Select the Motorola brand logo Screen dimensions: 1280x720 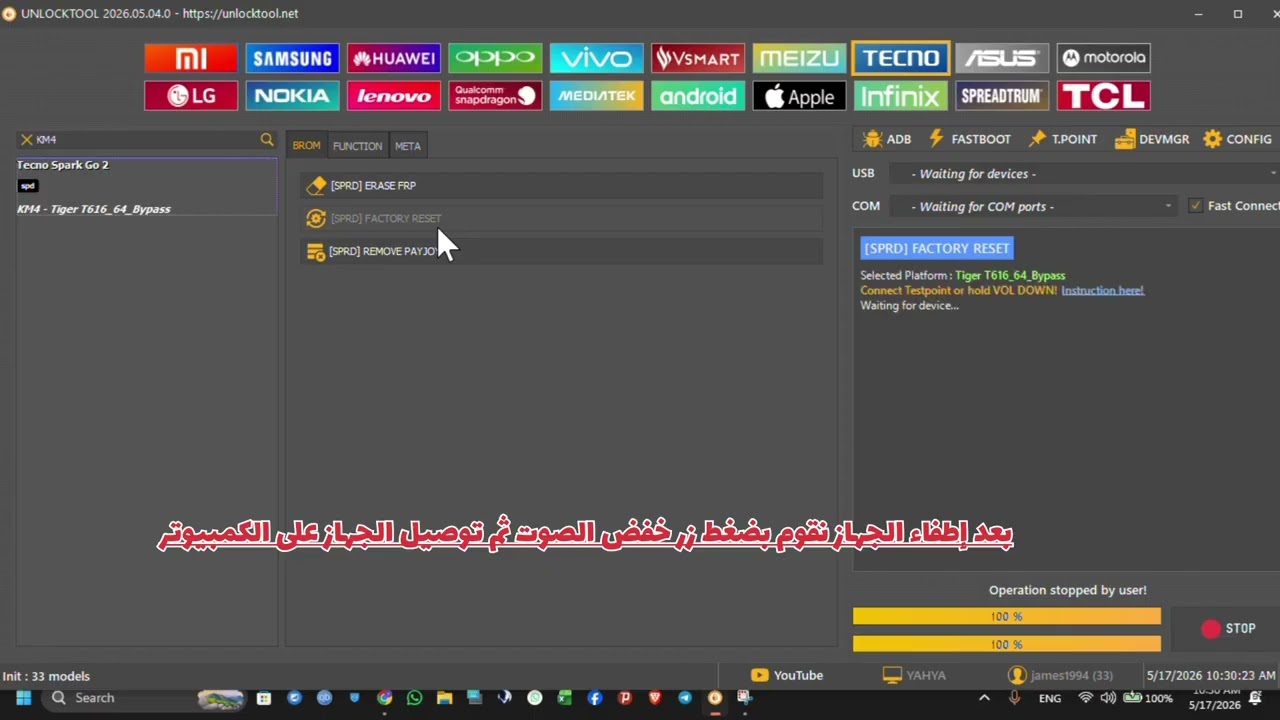1104,58
